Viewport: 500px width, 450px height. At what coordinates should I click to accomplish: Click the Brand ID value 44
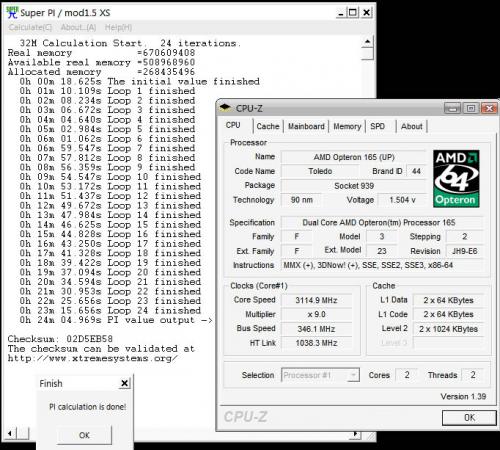click(416, 171)
